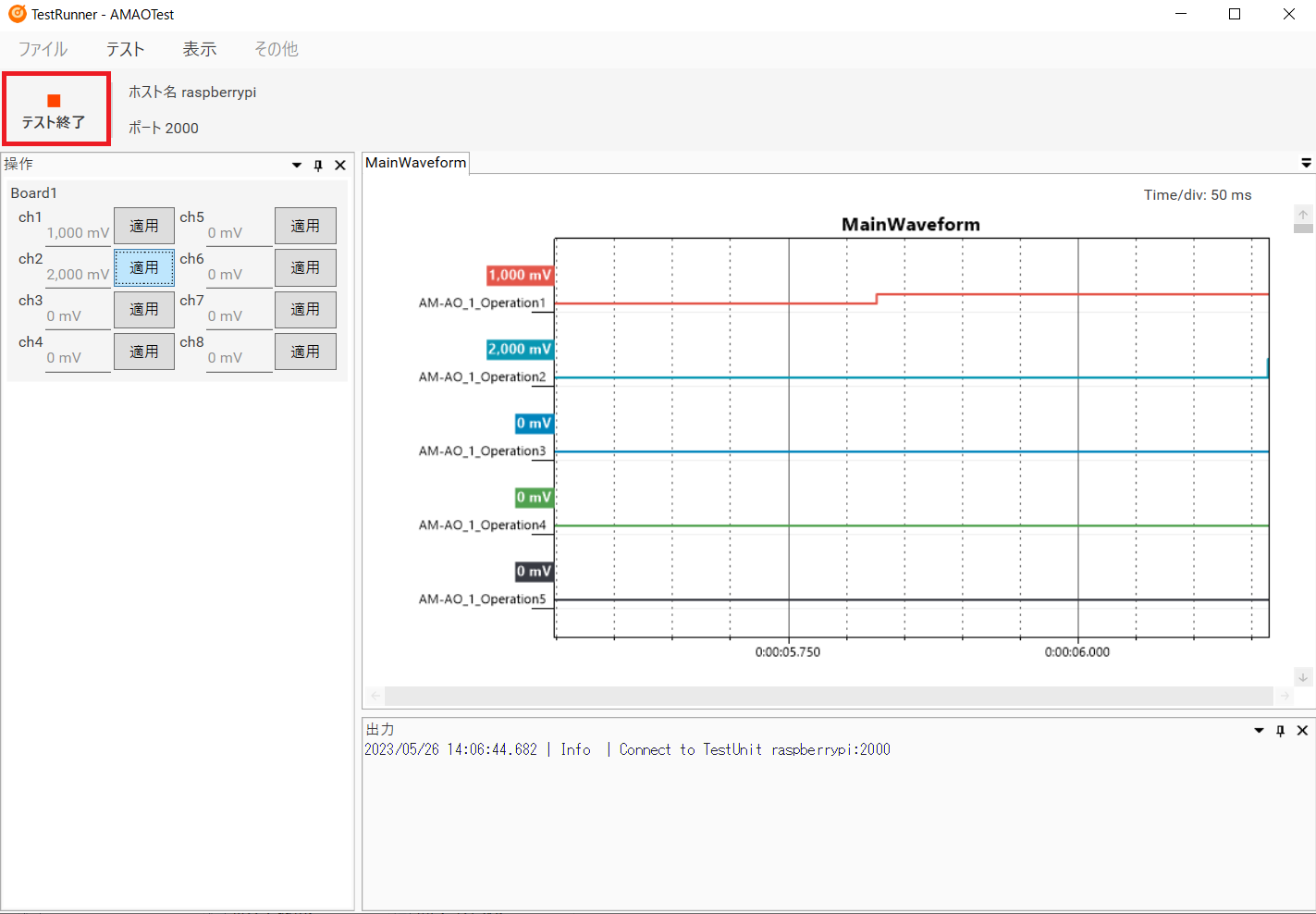Click the テスト終了 stop test button
Viewport: 1316px width, 914px height.
pyautogui.click(x=55, y=110)
